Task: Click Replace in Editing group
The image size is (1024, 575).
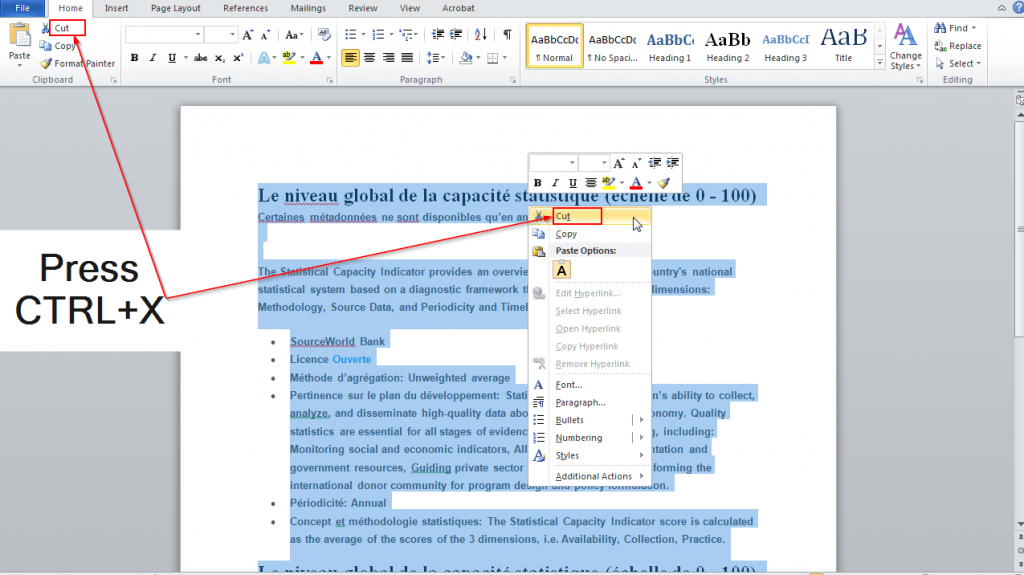Action: [958, 46]
